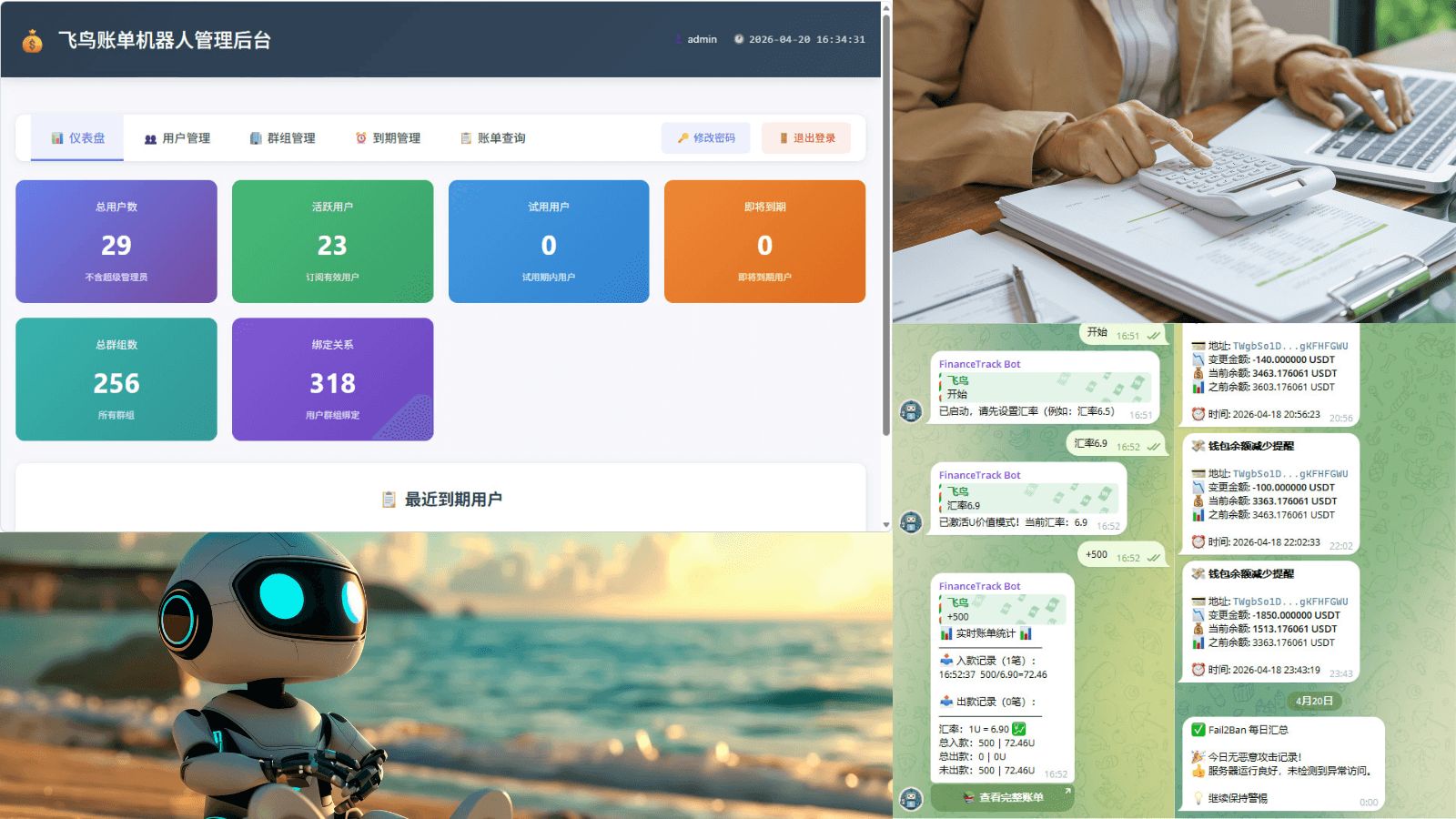The height and width of the screenshot is (819, 1456).
Task: Click the 退出登录 button
Action: [x=806, y=138]
